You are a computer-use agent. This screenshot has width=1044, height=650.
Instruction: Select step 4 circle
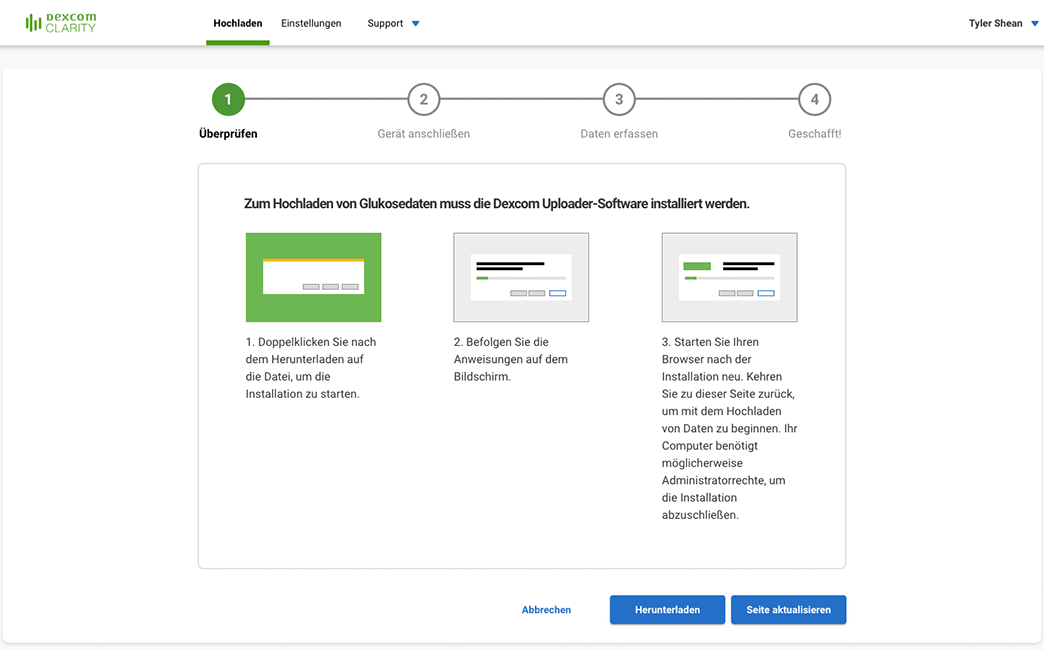click(x=814, y=99)
